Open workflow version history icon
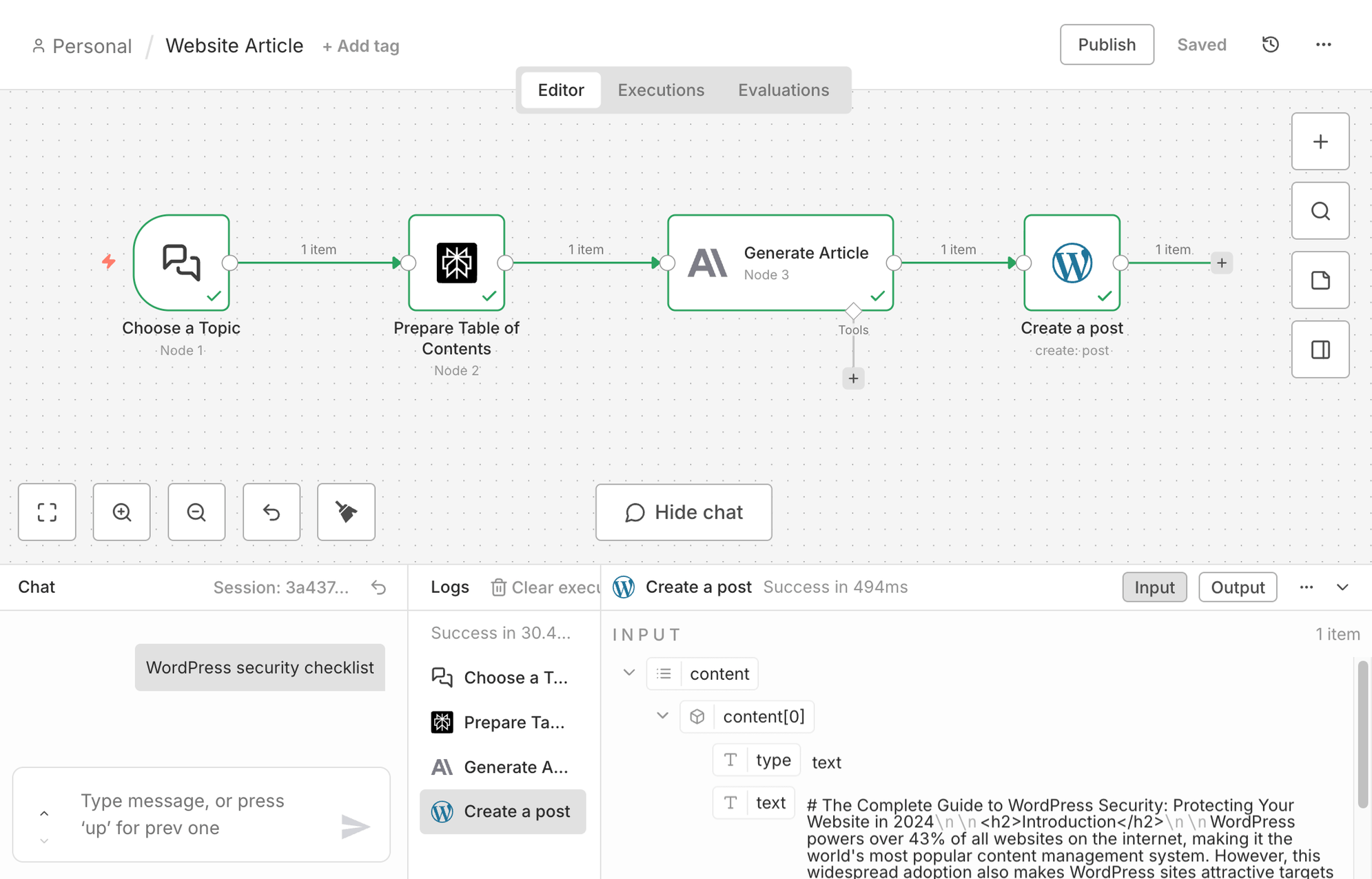1372x879 pixels. click(x=1270, y=45)
